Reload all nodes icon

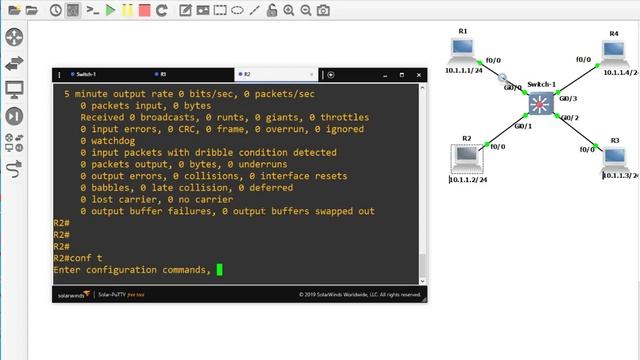(162, 10)
